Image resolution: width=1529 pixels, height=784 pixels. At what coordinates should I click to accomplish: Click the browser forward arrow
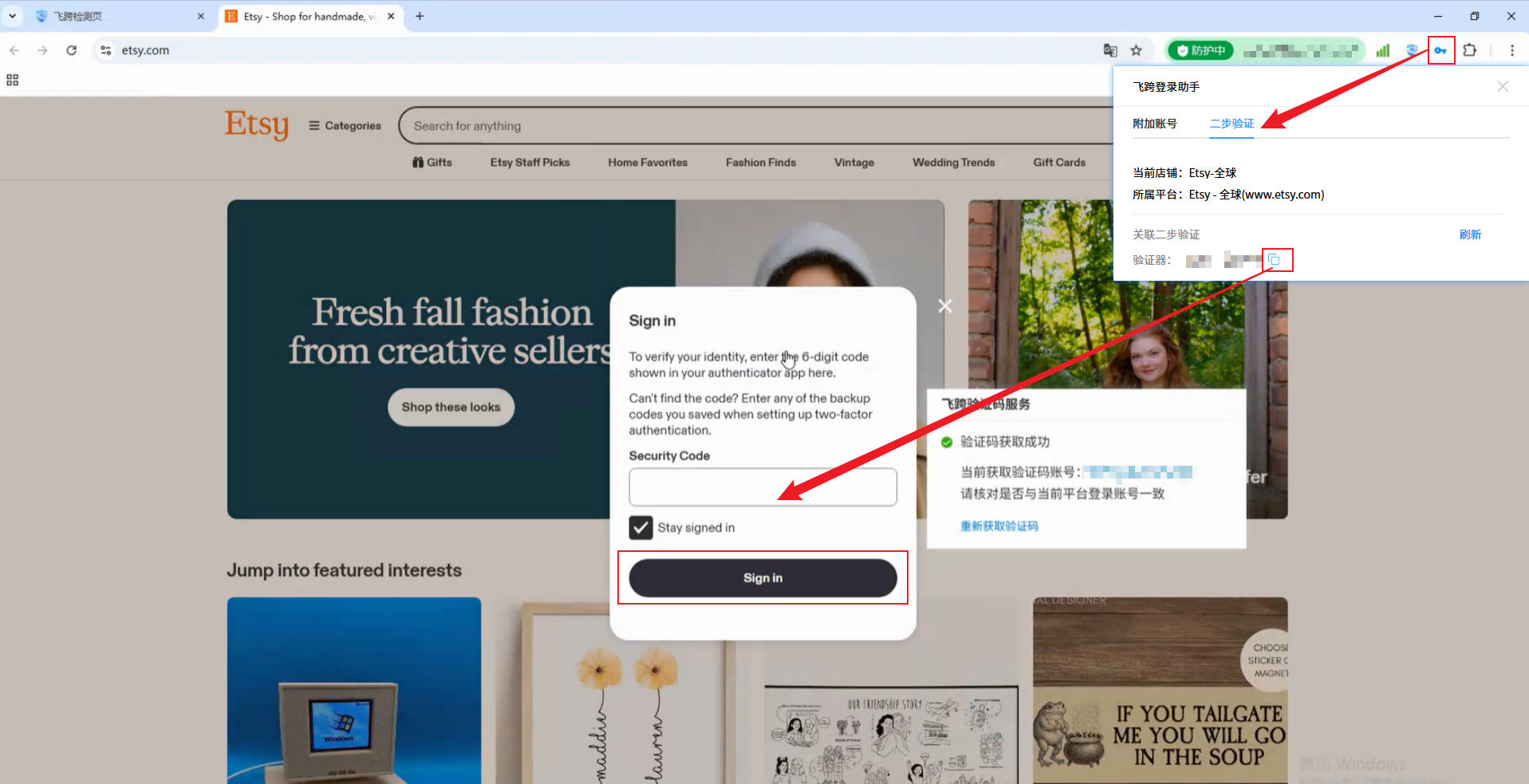pos(42,50)
